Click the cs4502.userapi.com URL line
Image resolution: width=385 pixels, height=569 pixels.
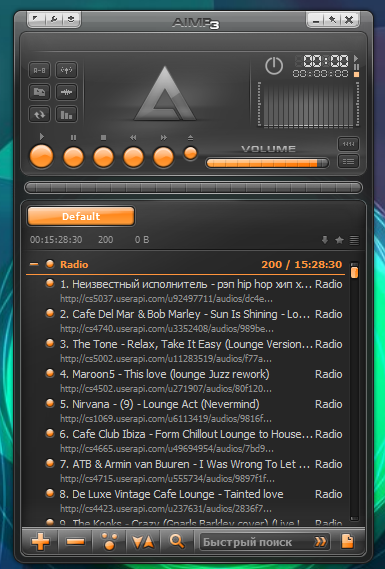pyautogui.click(x=165, y=389)
